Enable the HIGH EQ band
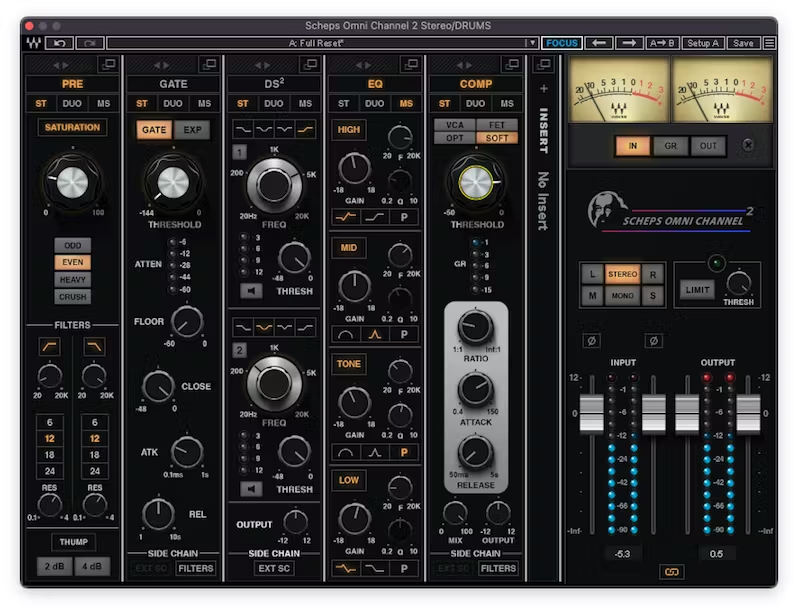This screenshot has height=612, width=798. pyautogui.click(x=349, y=130)
